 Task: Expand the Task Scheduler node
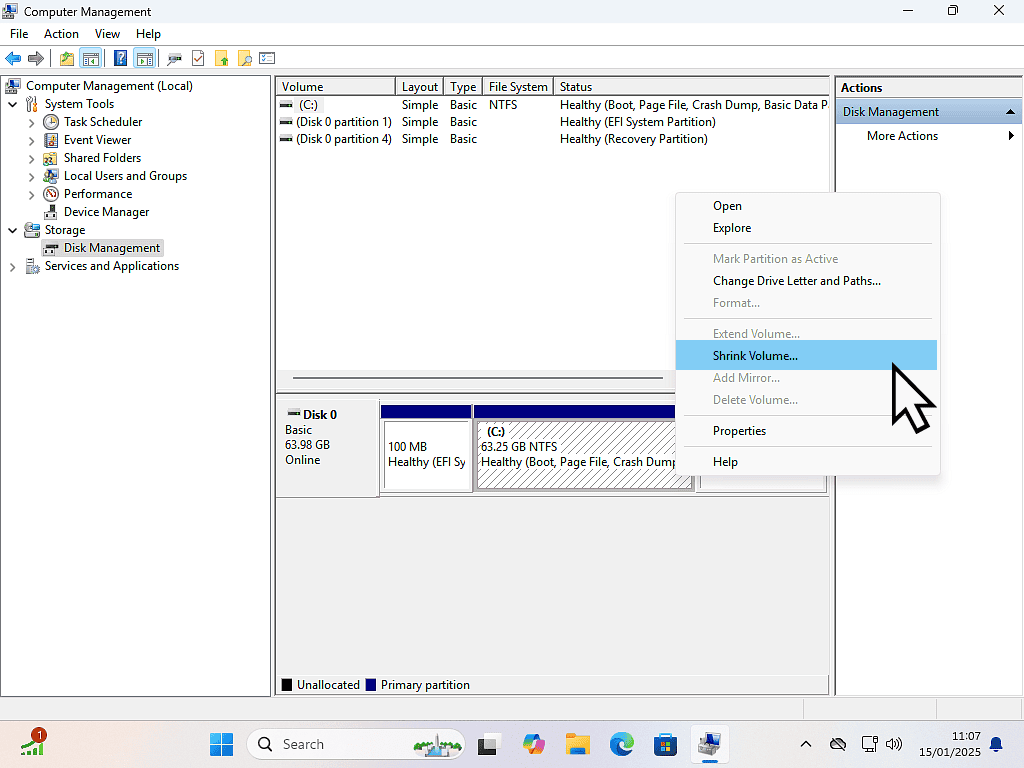tap(32, 122)
